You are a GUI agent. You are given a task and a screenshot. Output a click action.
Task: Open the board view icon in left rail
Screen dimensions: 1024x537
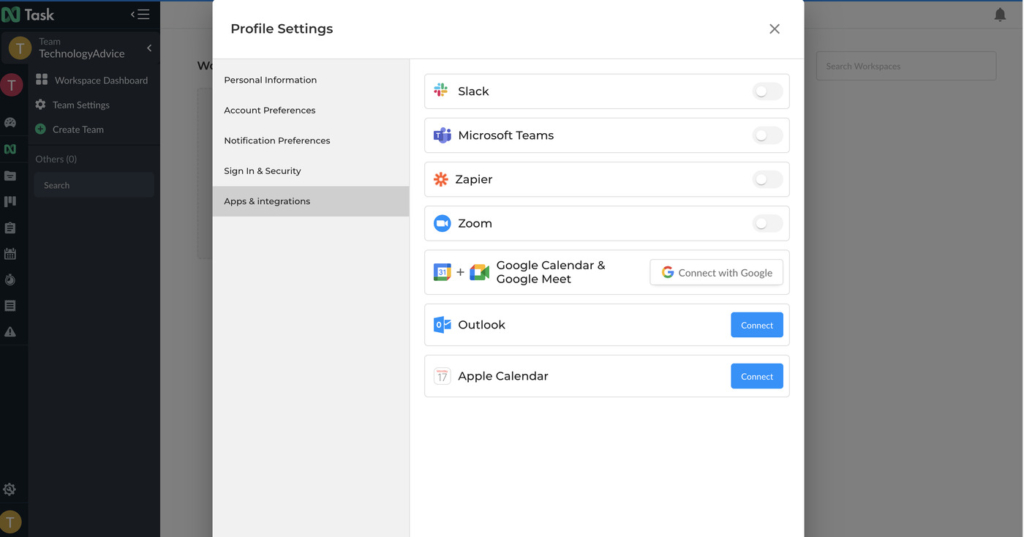pos(10,202)
